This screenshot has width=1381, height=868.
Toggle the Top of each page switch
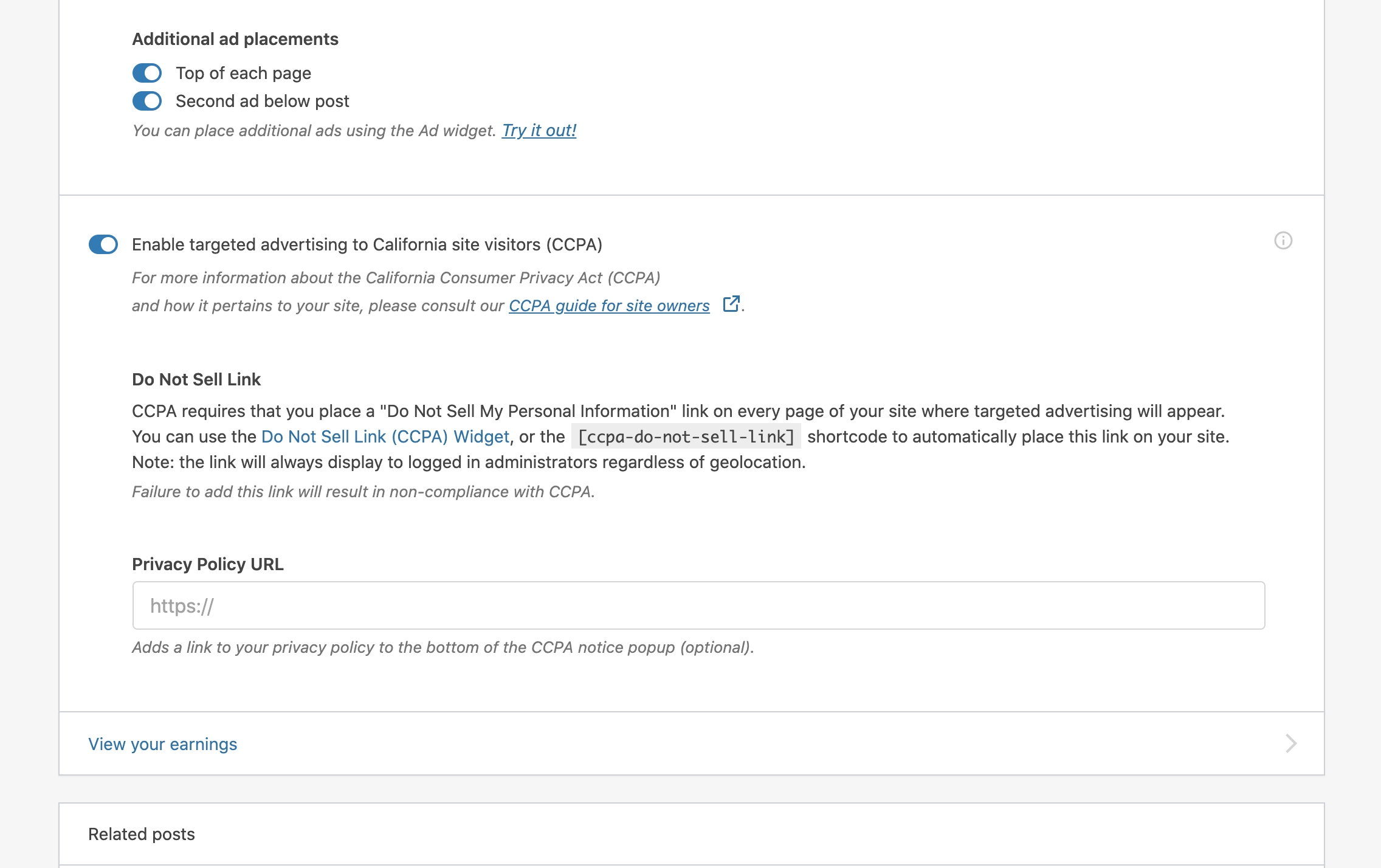(147, 73)
